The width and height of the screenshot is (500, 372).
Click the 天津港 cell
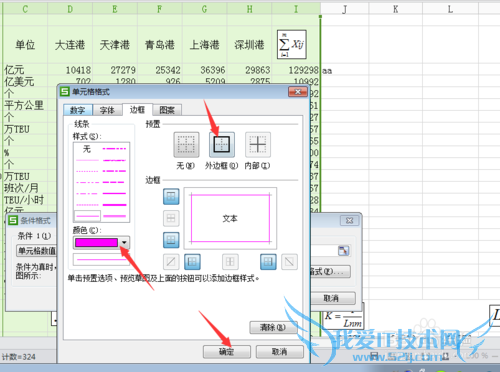[115, 45]
